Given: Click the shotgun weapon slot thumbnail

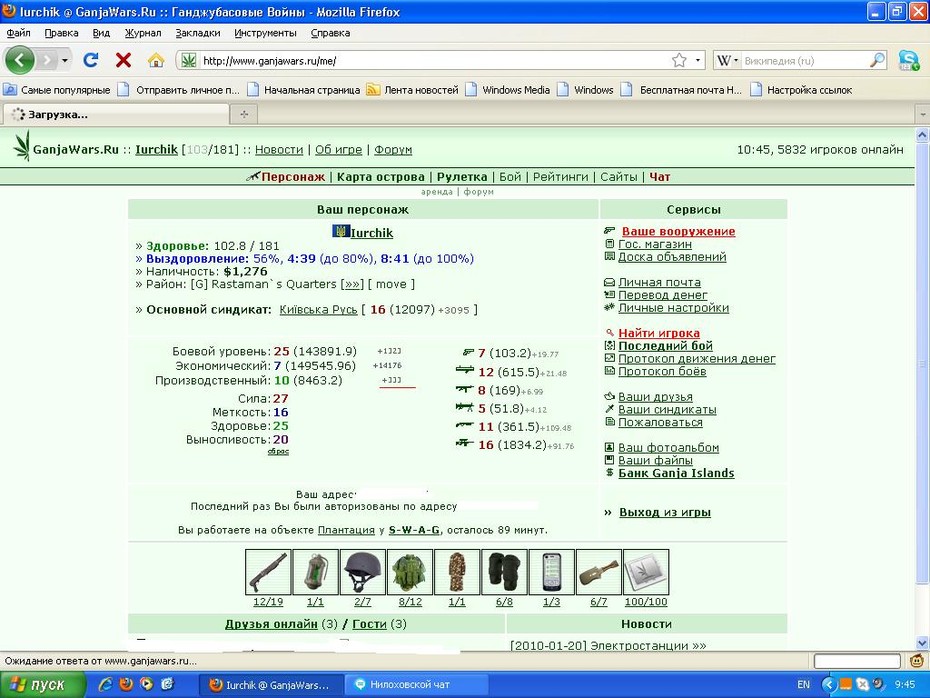Looking at the screenshot, I should click(268, 572).
